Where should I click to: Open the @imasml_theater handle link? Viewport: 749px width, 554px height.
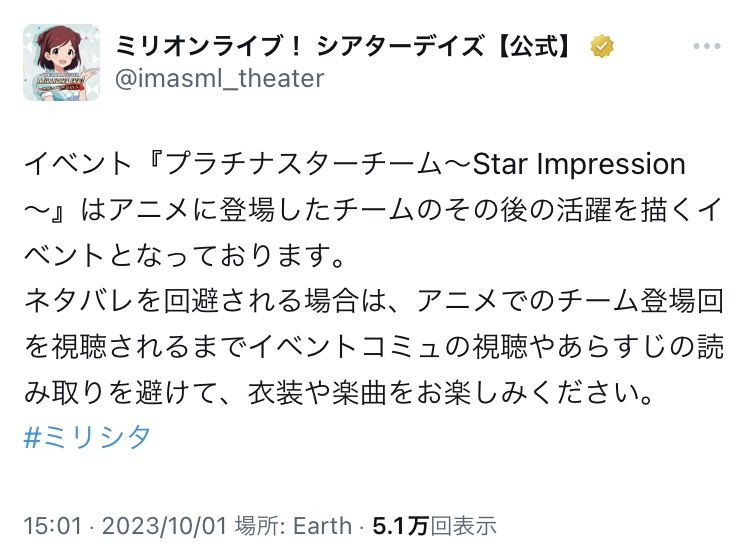(220, 78)
